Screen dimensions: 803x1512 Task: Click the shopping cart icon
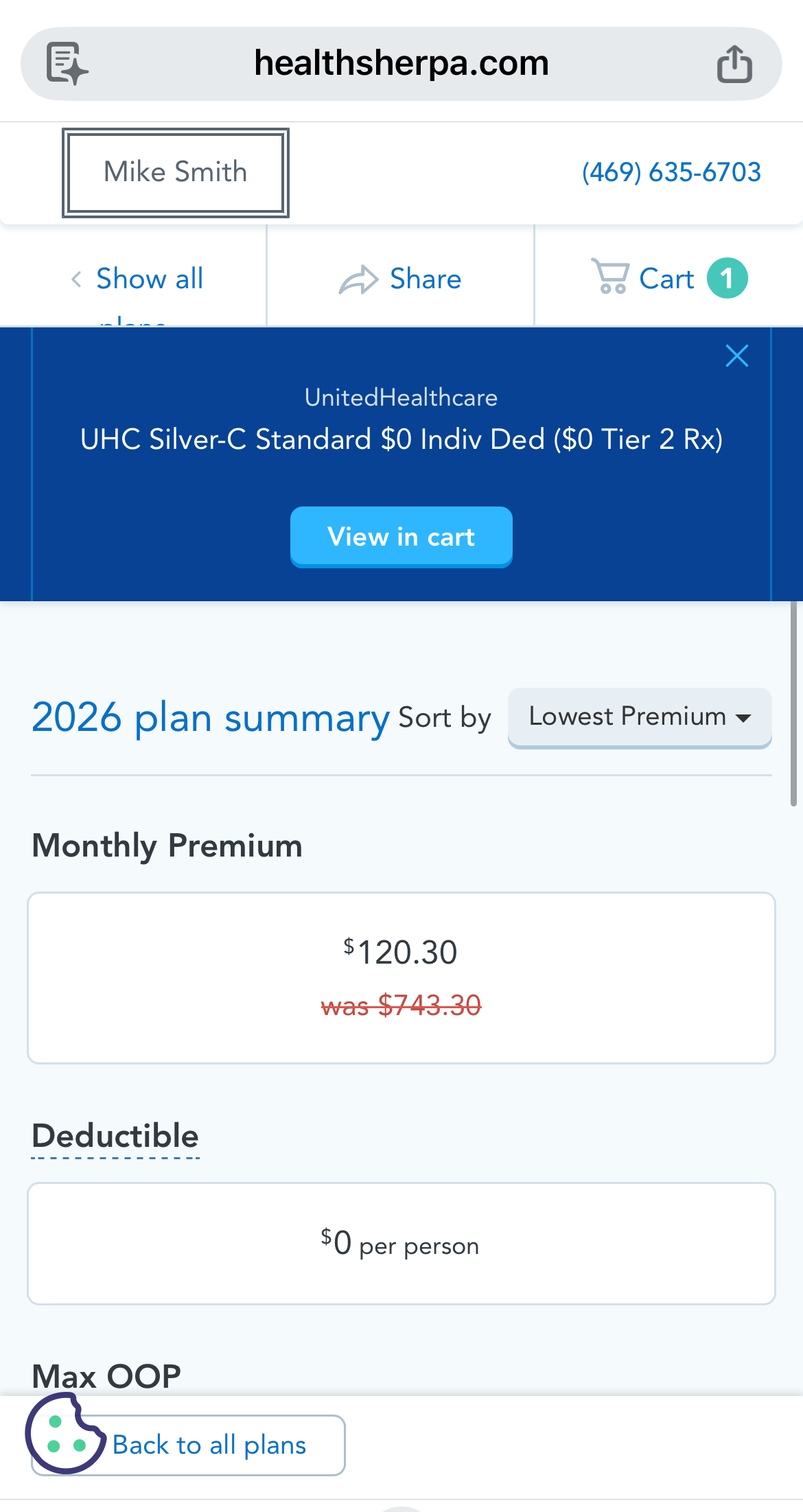[610, 277]
